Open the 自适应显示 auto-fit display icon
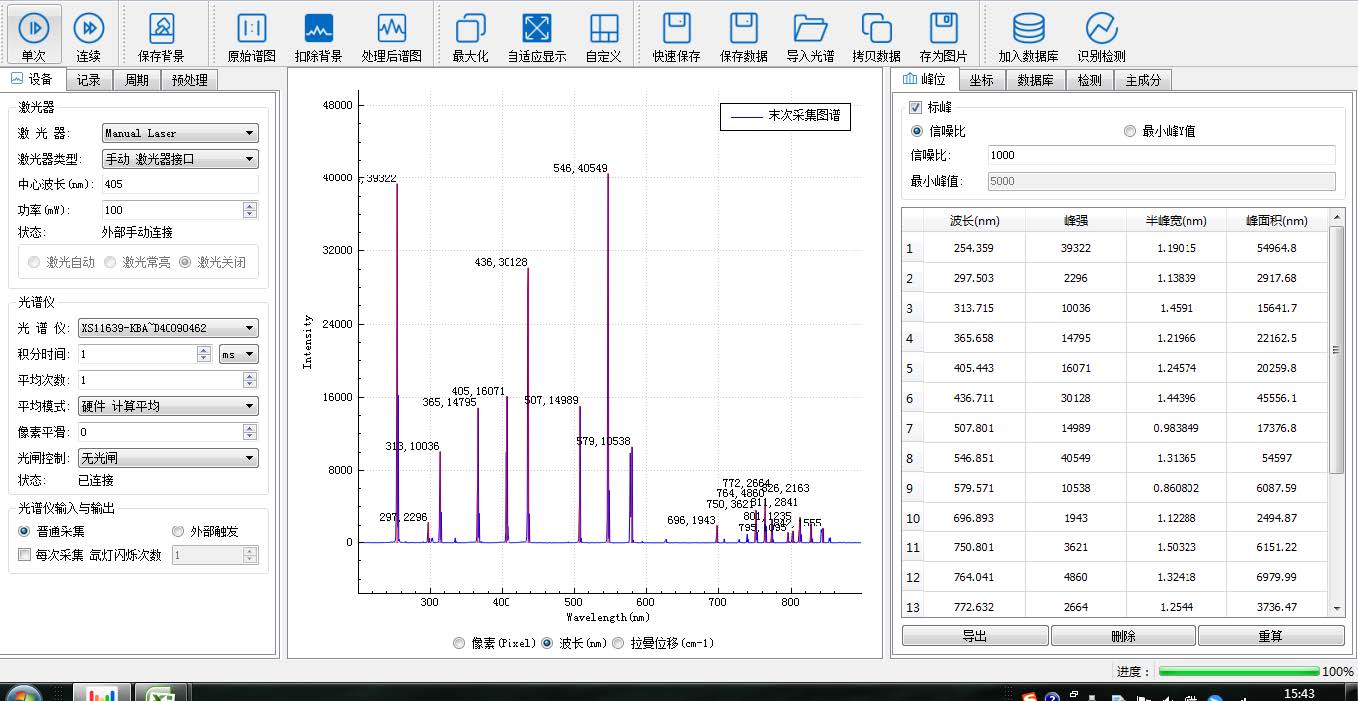Viewport: 1358px width, 701px height. tap(537, 34)
